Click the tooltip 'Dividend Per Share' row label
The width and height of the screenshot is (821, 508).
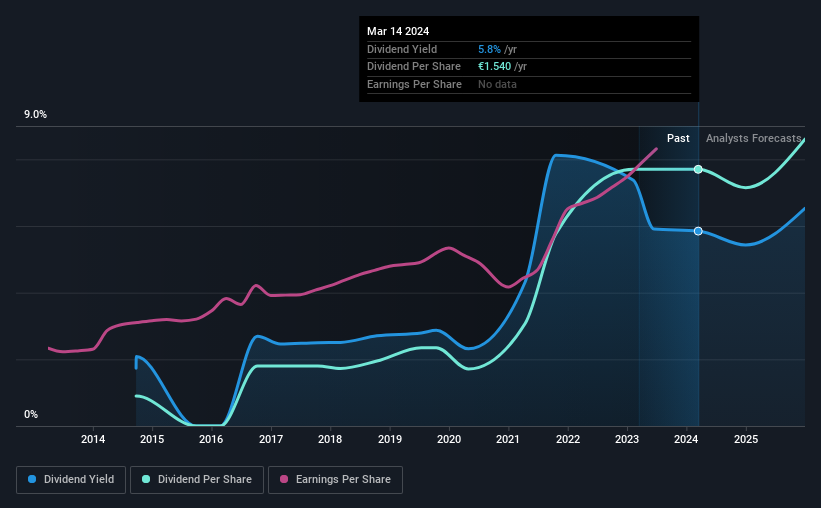(x=414, y=67)
